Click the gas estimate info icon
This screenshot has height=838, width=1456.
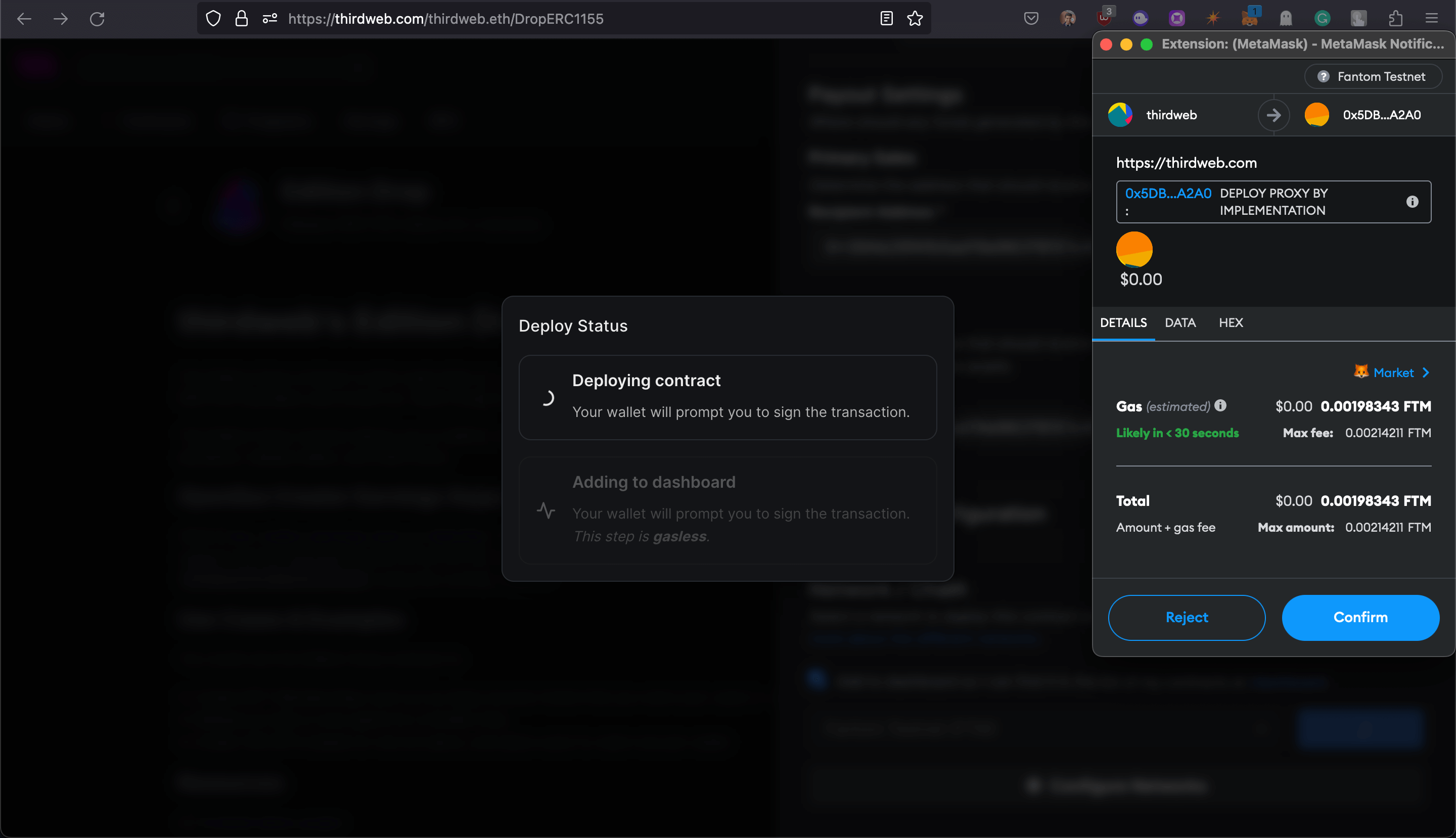pos(1220,406)
